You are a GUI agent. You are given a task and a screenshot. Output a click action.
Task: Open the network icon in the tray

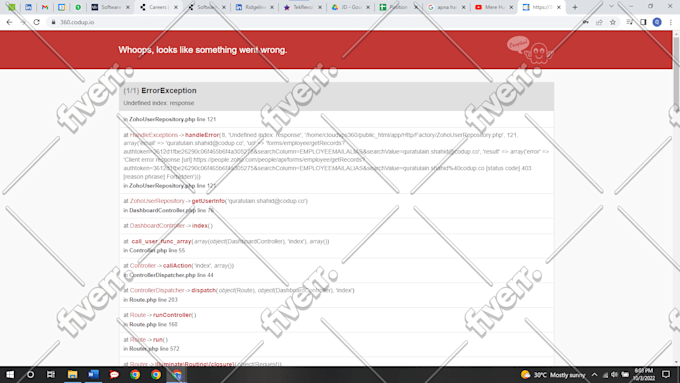click(605, 375)
